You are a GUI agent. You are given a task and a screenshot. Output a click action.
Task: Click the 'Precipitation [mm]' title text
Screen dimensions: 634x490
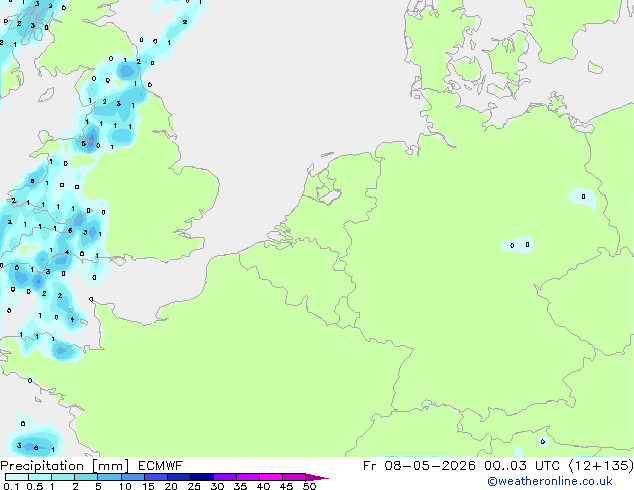tap(65, 466)
